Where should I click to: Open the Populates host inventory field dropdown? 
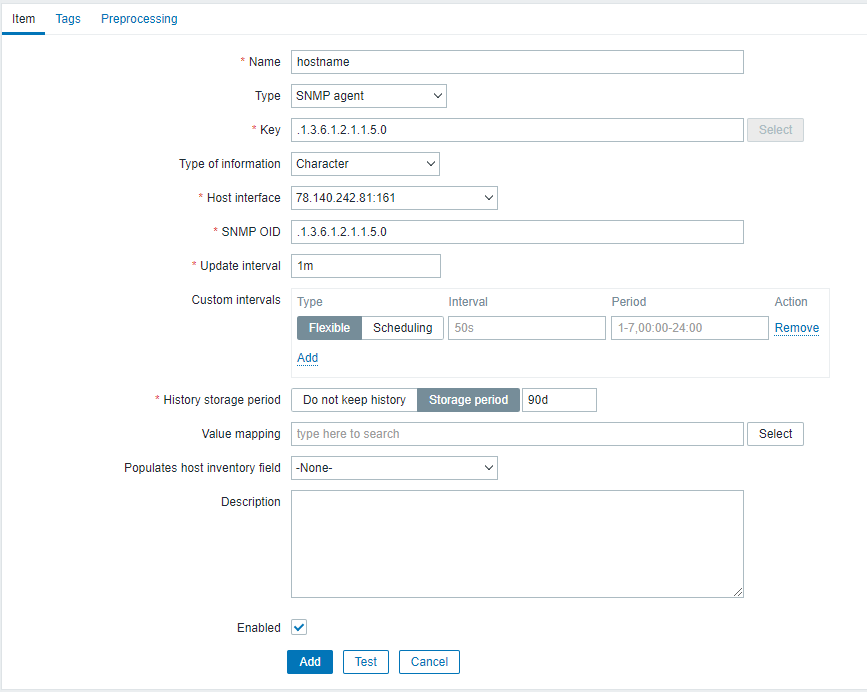[393, 467]
